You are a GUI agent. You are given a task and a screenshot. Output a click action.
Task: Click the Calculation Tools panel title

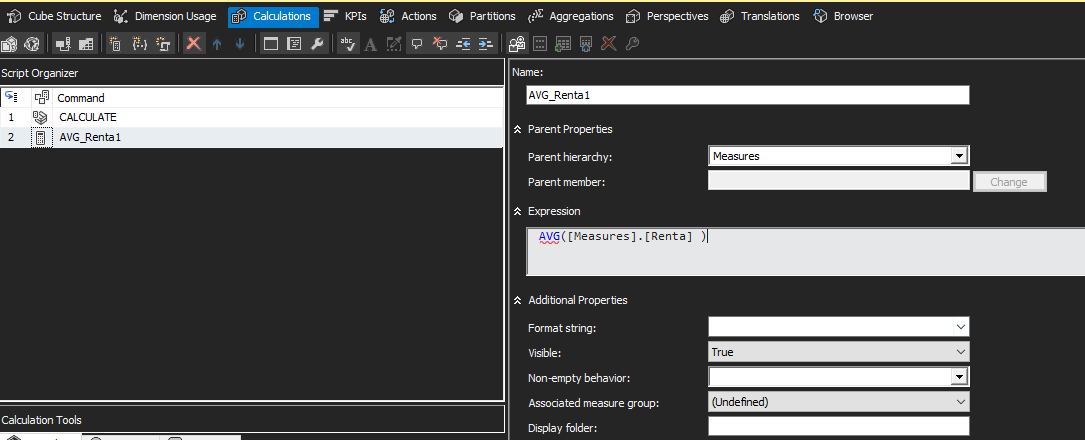point(42,420)
